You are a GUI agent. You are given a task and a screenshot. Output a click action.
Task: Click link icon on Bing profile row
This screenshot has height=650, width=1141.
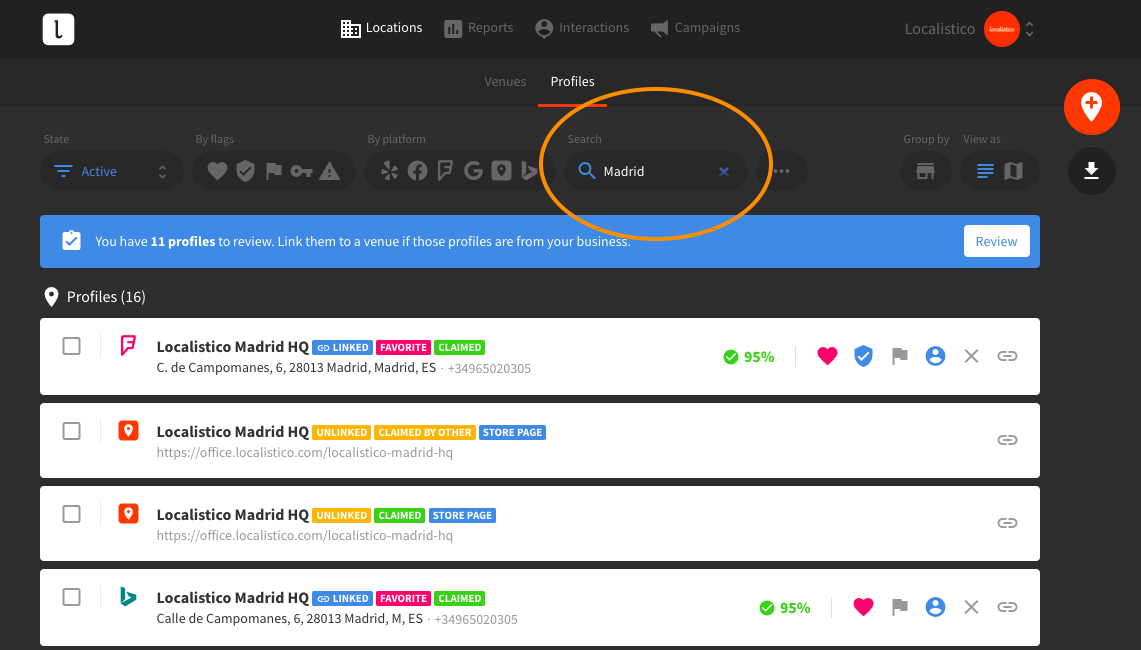pos(1007,607)
